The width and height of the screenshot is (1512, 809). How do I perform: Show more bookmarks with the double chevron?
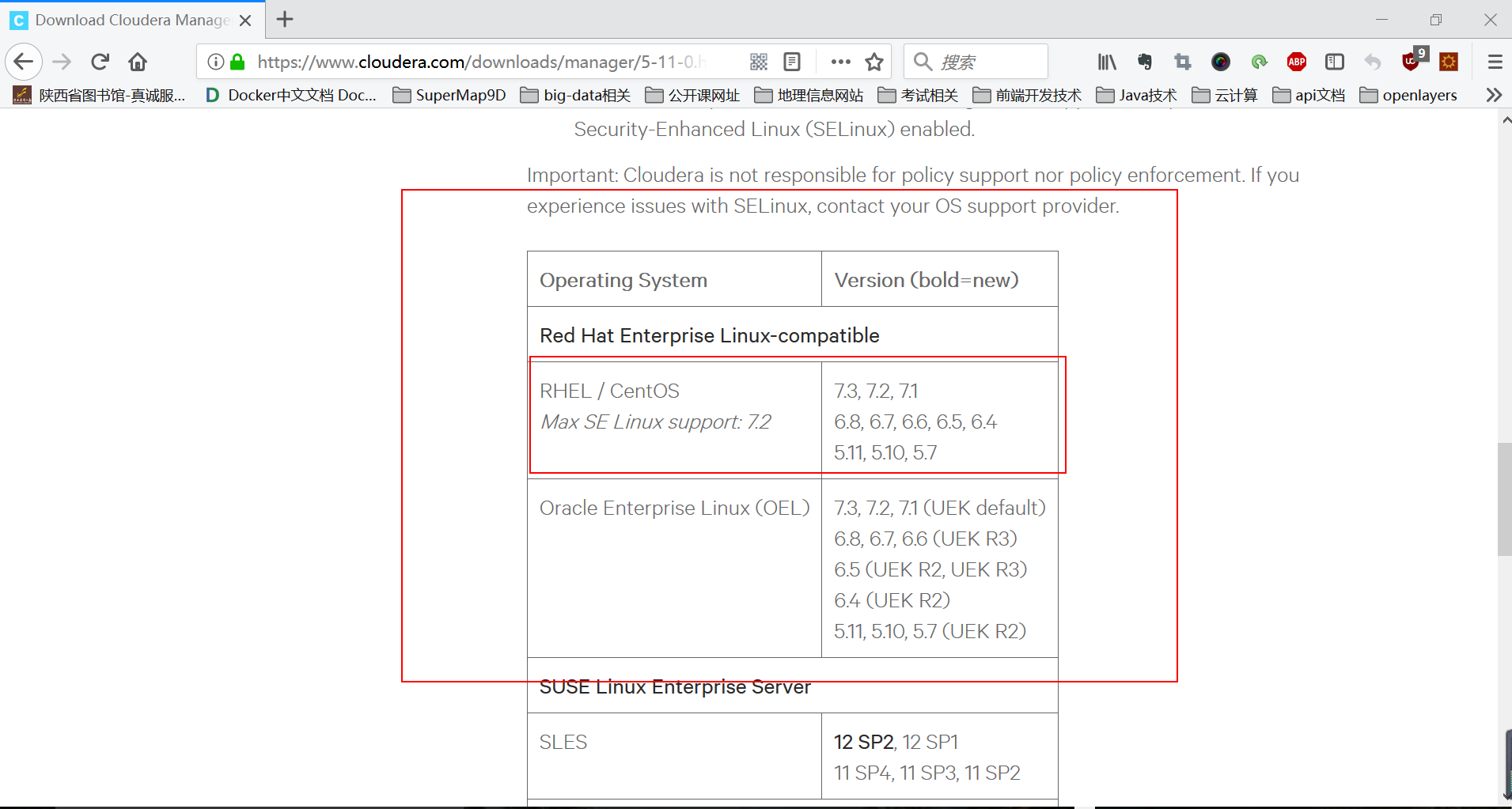[1494, 95]
